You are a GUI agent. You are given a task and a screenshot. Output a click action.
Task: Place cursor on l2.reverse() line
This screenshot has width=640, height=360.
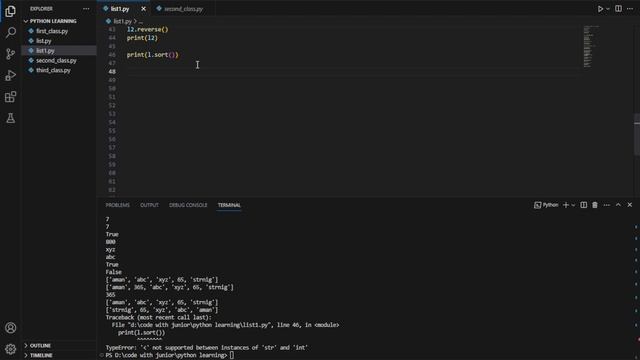pyautogui.click(x=147, y=29)
